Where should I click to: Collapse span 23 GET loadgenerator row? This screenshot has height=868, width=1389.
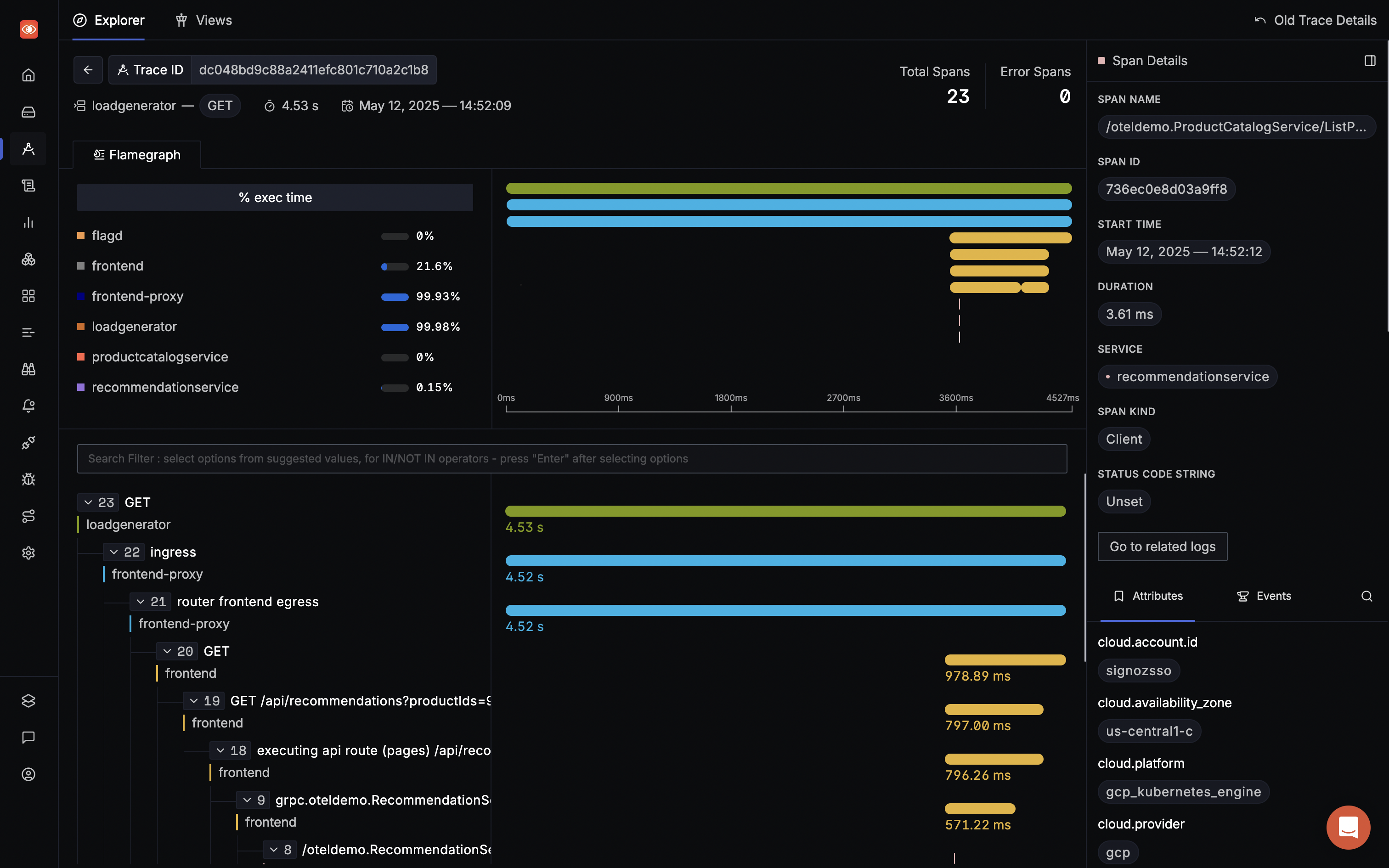tap(88, 502)
